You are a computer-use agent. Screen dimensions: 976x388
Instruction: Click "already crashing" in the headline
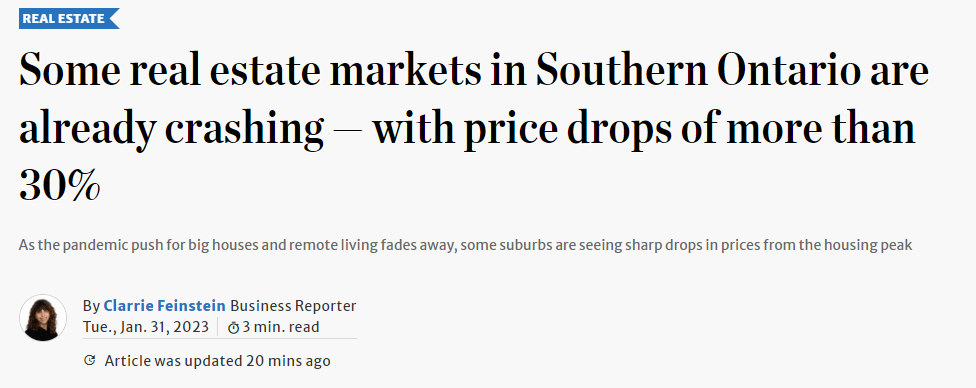pos(171,130)
